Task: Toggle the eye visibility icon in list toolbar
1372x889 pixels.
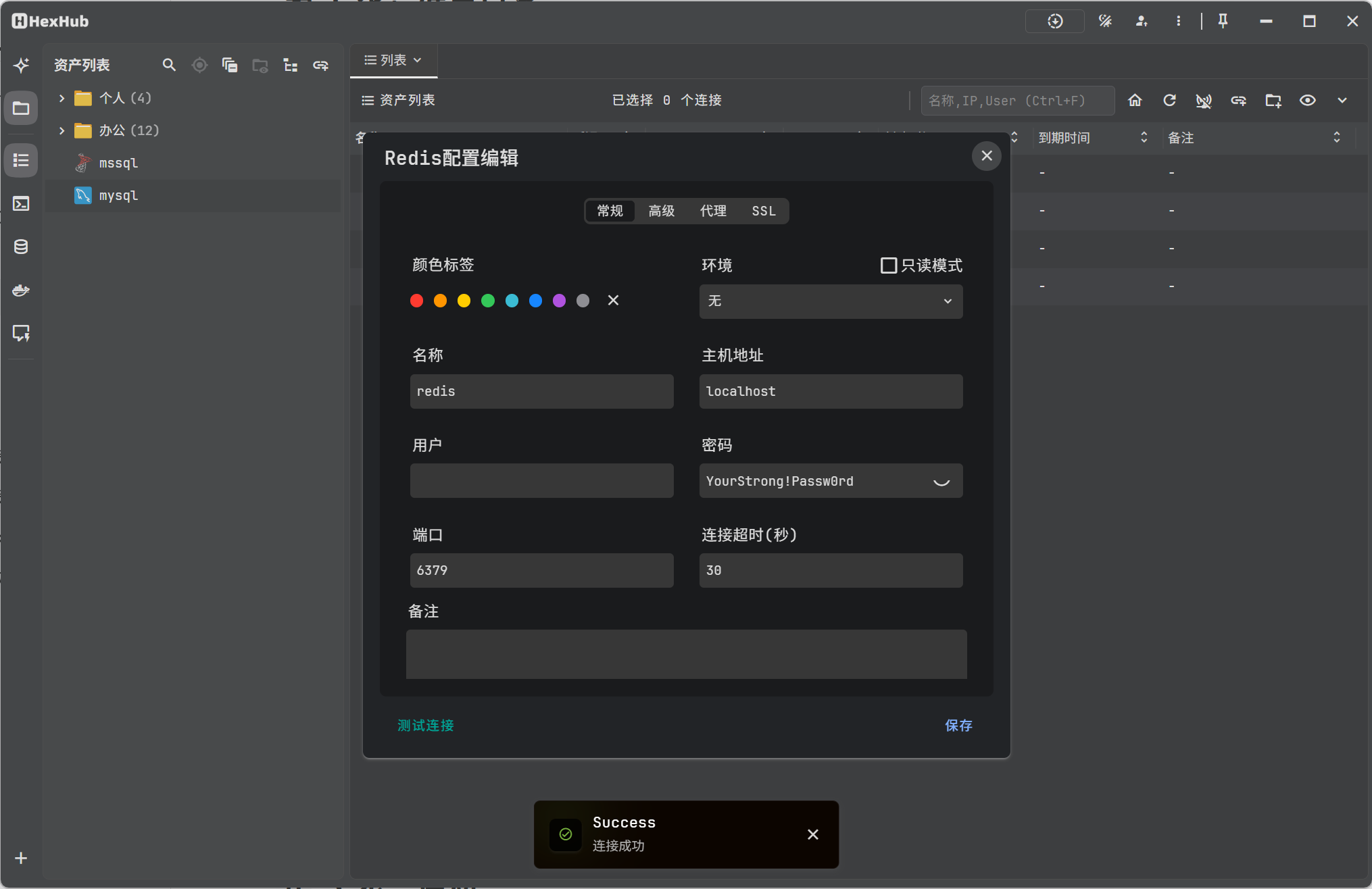Action: [1308, 100]
